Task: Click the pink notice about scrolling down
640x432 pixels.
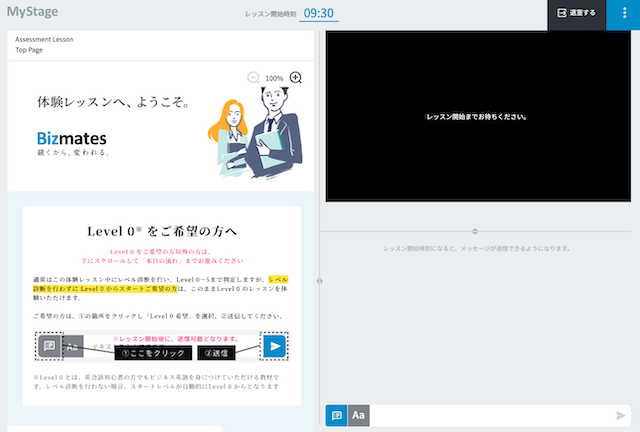Action: click(162, 256)
